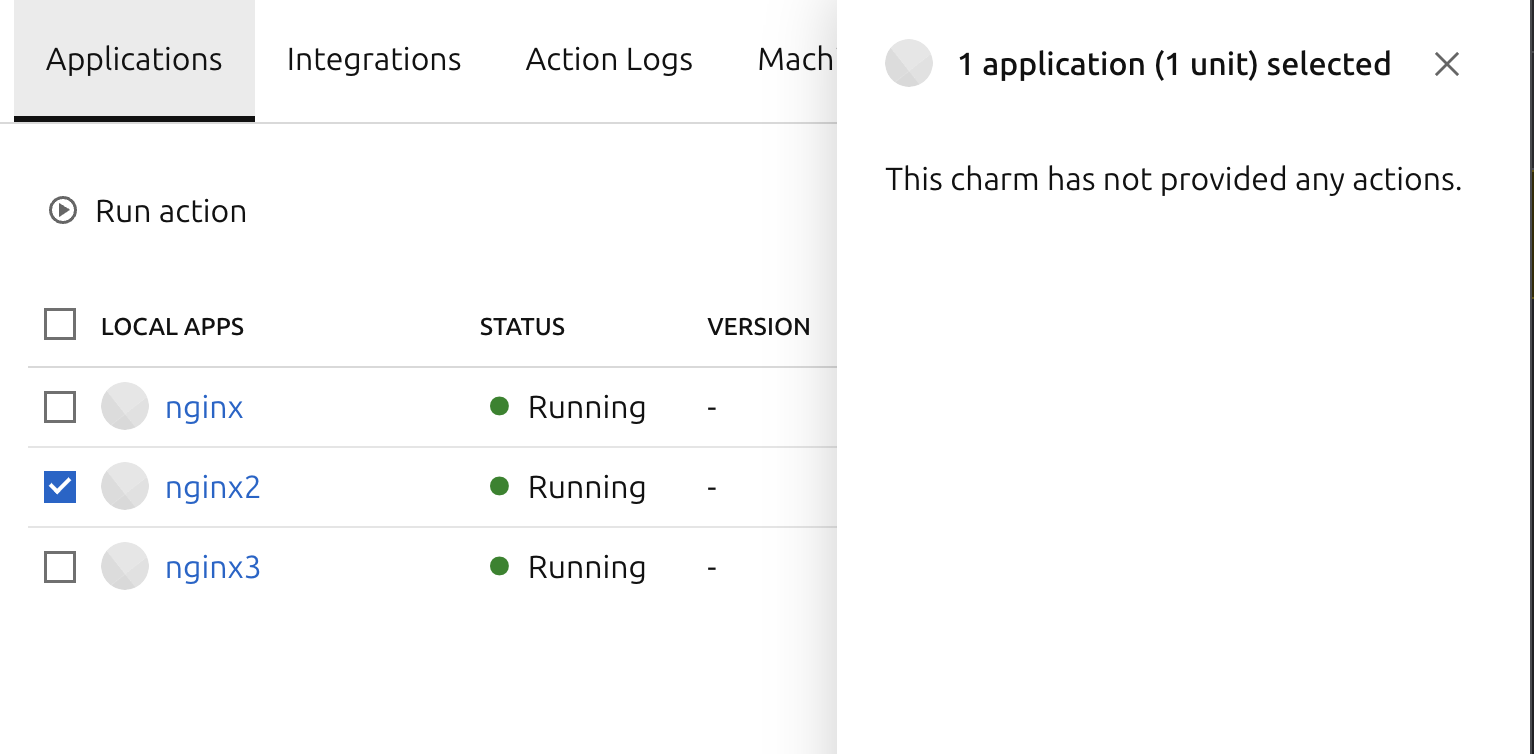This screenshot has height=754, width=1534.
Task: Select the Applications tab
Action: 133,59
